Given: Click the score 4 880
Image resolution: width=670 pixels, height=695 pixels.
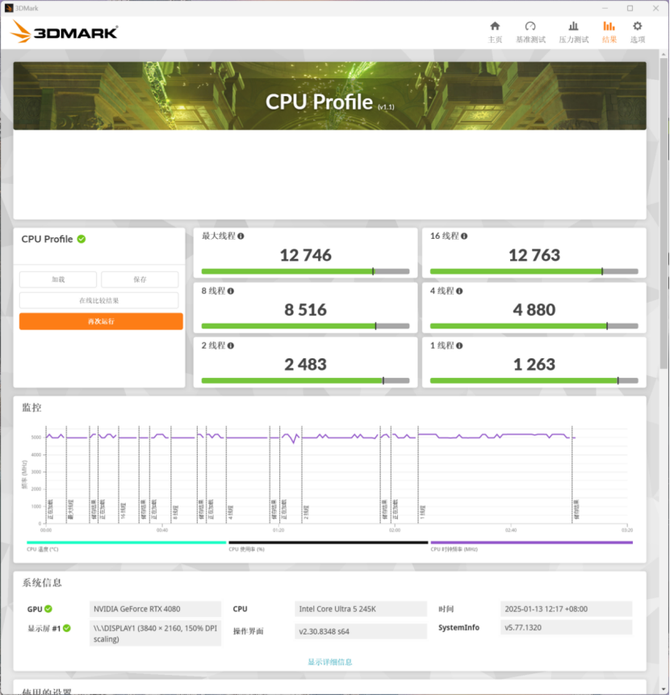Looking at the screenshot, I should 534,309.
